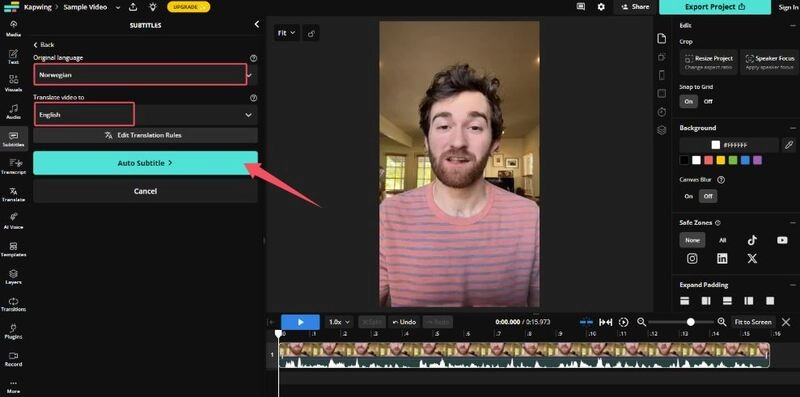Open the Translate sidebar tab
Viewport: 800px width, 397px height.
pos(13,194)
